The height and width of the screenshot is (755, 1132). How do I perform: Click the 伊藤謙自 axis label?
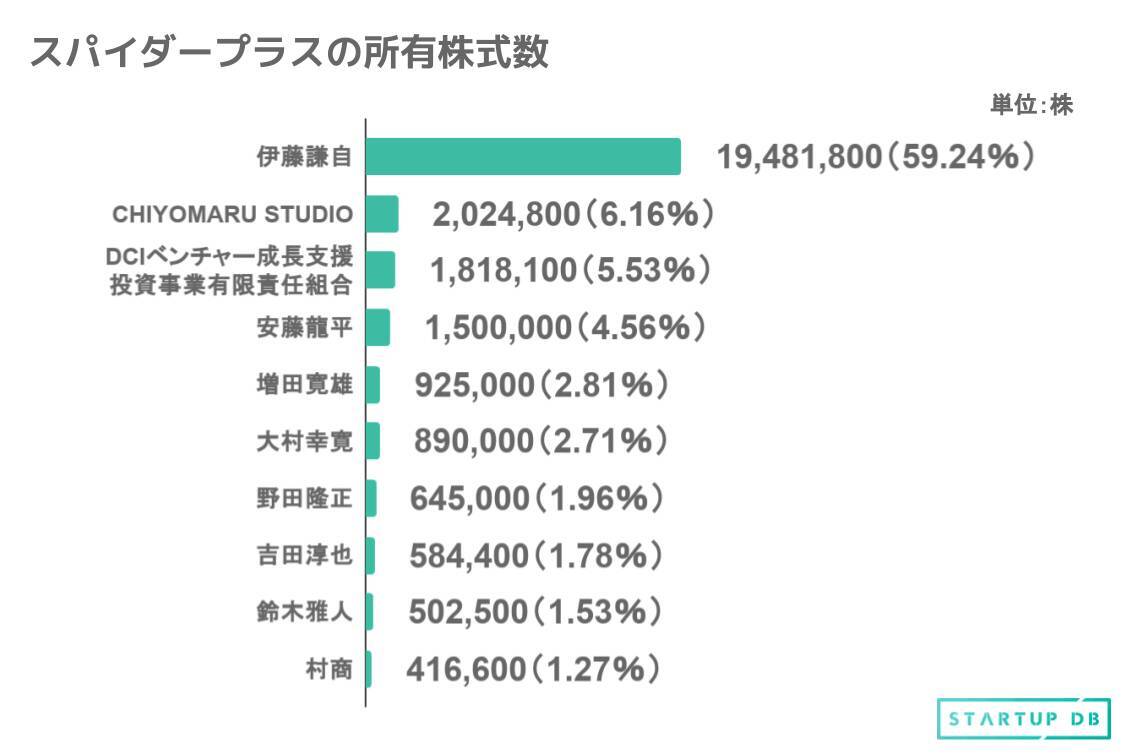[303, 157]
